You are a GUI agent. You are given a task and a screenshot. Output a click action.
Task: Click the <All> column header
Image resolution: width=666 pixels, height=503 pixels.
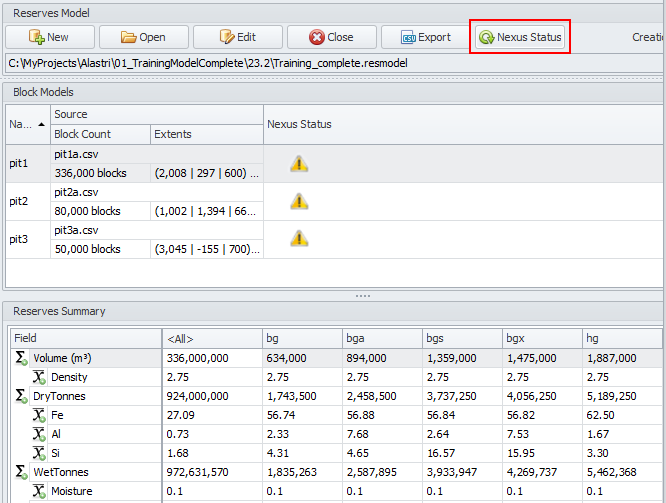210,338
